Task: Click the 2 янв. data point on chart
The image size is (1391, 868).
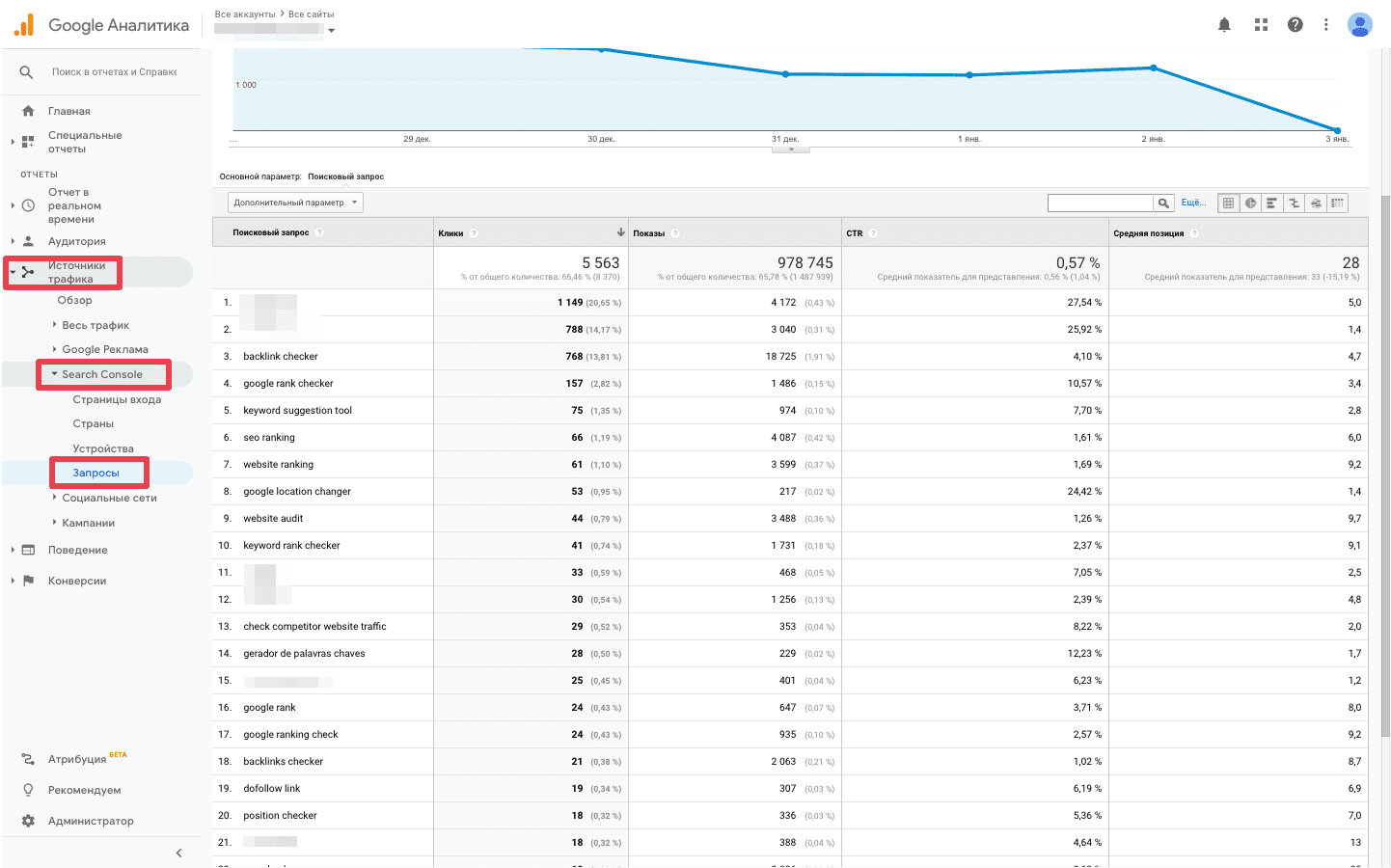Action: click(1154, 68)
